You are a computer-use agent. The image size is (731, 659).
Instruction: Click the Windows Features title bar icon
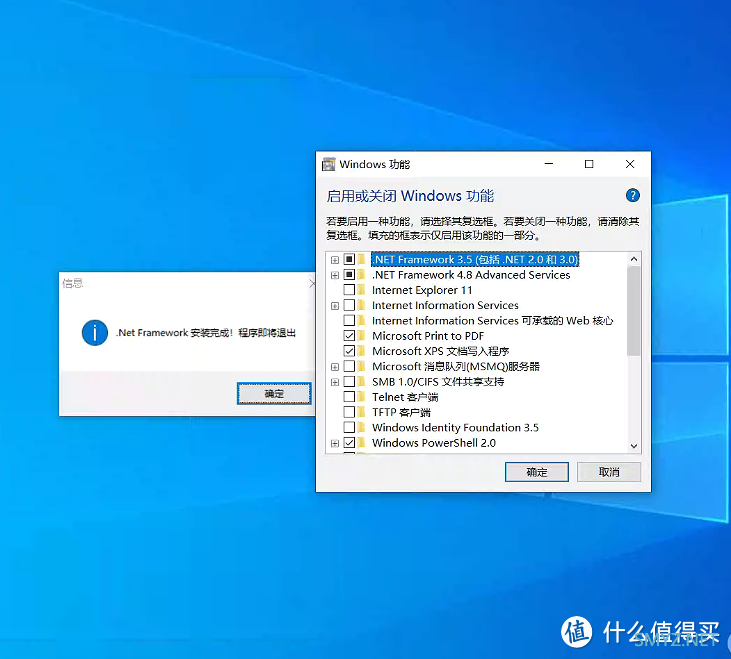329,164
